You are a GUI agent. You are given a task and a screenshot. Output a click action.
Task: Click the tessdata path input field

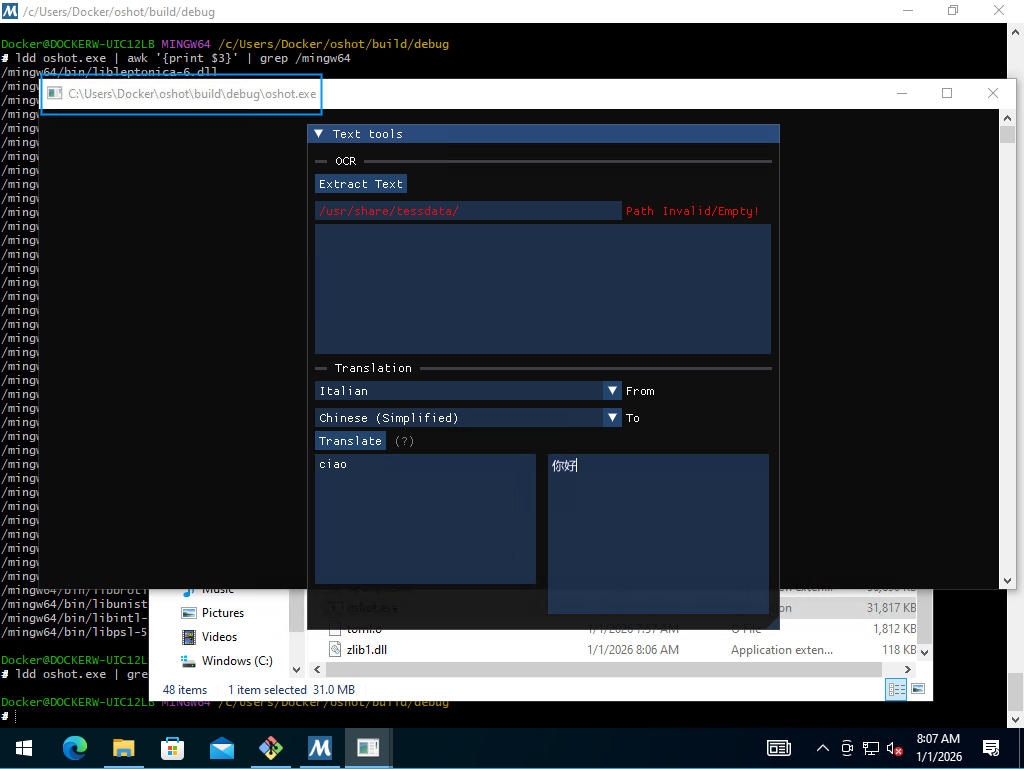pos(467,211)
